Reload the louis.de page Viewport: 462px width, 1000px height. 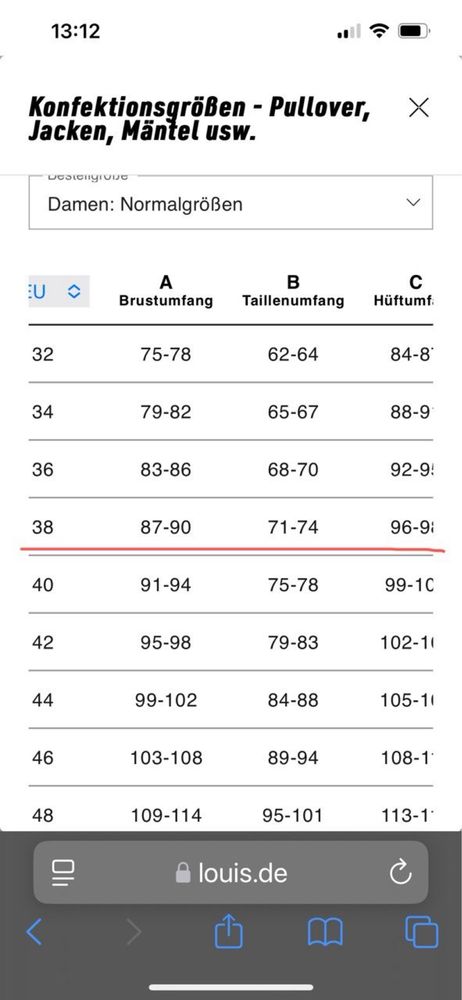tap(401, 872)
